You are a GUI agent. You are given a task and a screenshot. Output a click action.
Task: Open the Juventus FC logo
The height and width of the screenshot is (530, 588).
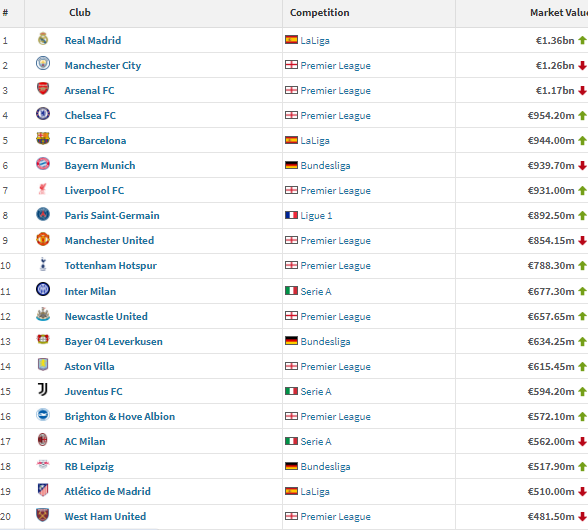tap(43, 389)
